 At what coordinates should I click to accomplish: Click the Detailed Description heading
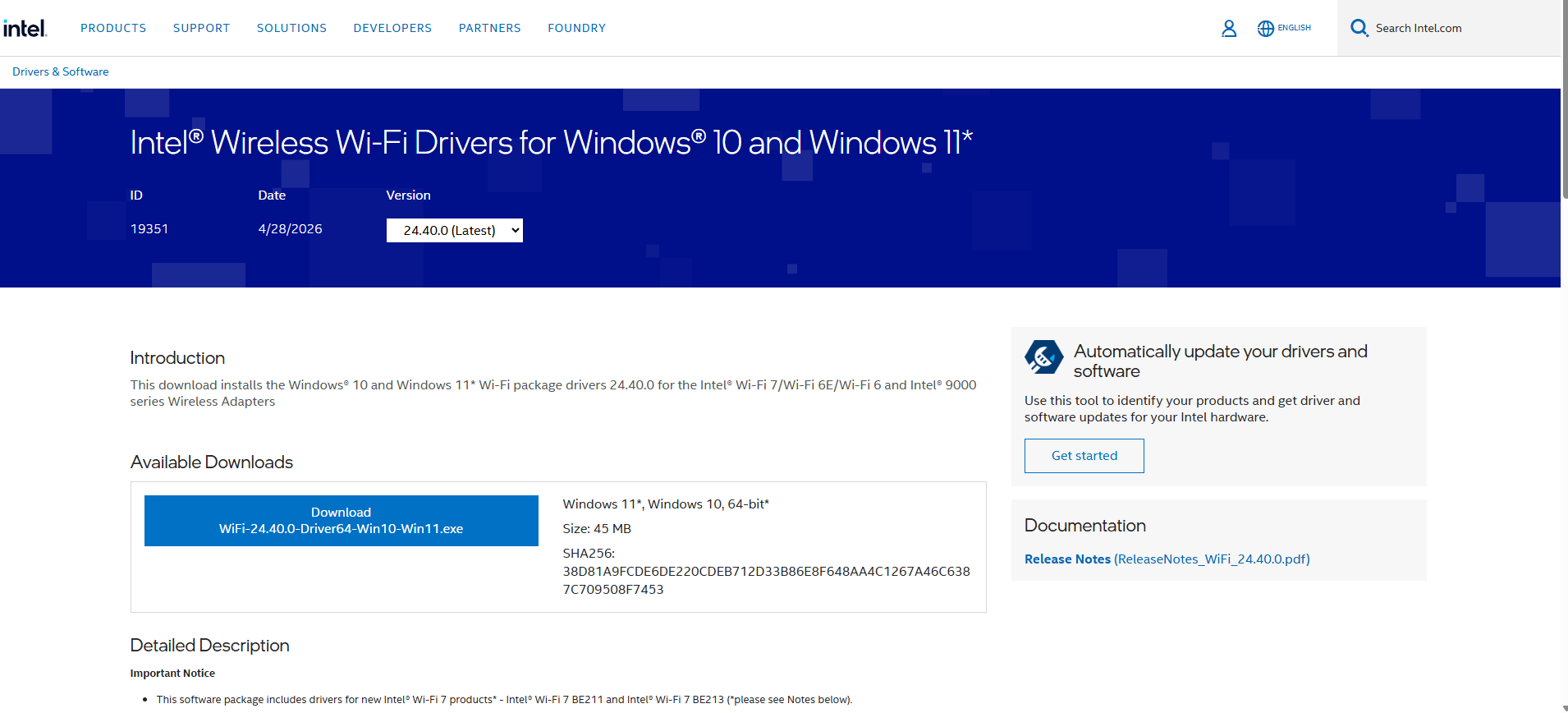(209, 646)
